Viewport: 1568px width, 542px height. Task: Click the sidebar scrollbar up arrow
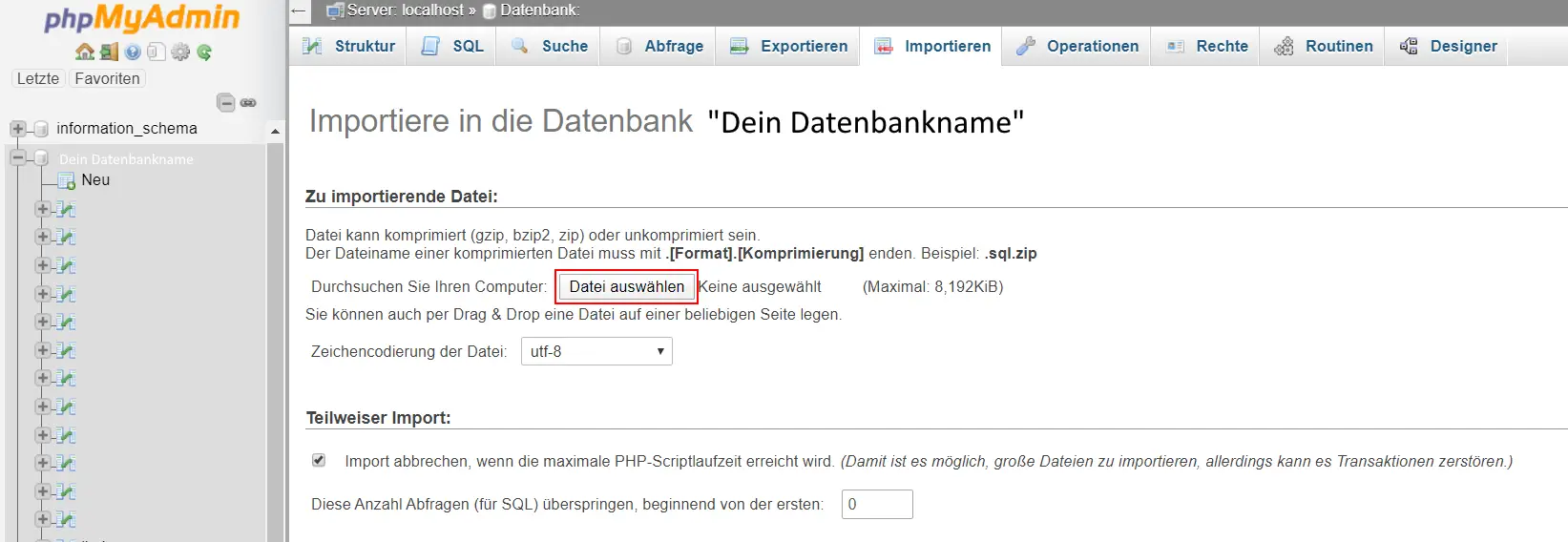point(275,131)
